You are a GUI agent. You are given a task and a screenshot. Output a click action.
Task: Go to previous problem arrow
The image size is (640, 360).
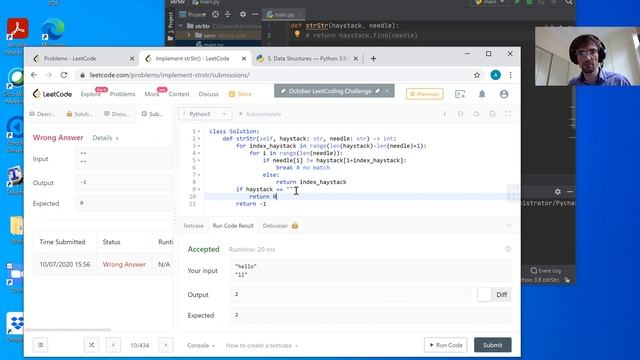pyautogui.click(x=113, y=345)
